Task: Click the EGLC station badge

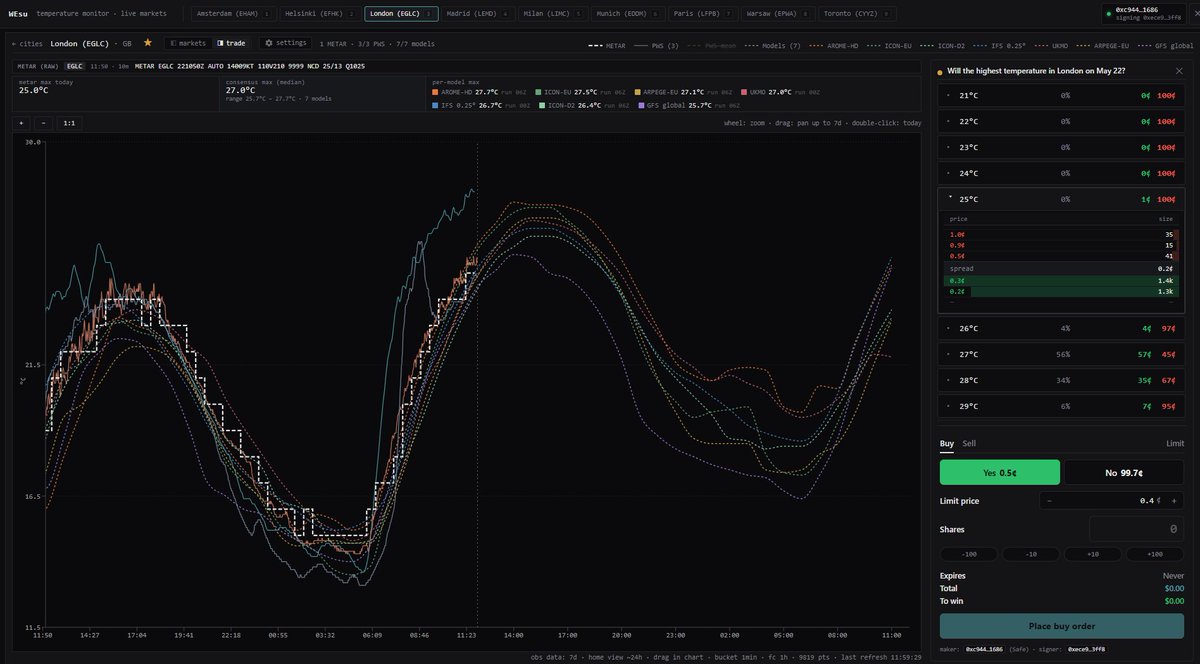Action: 75,66
